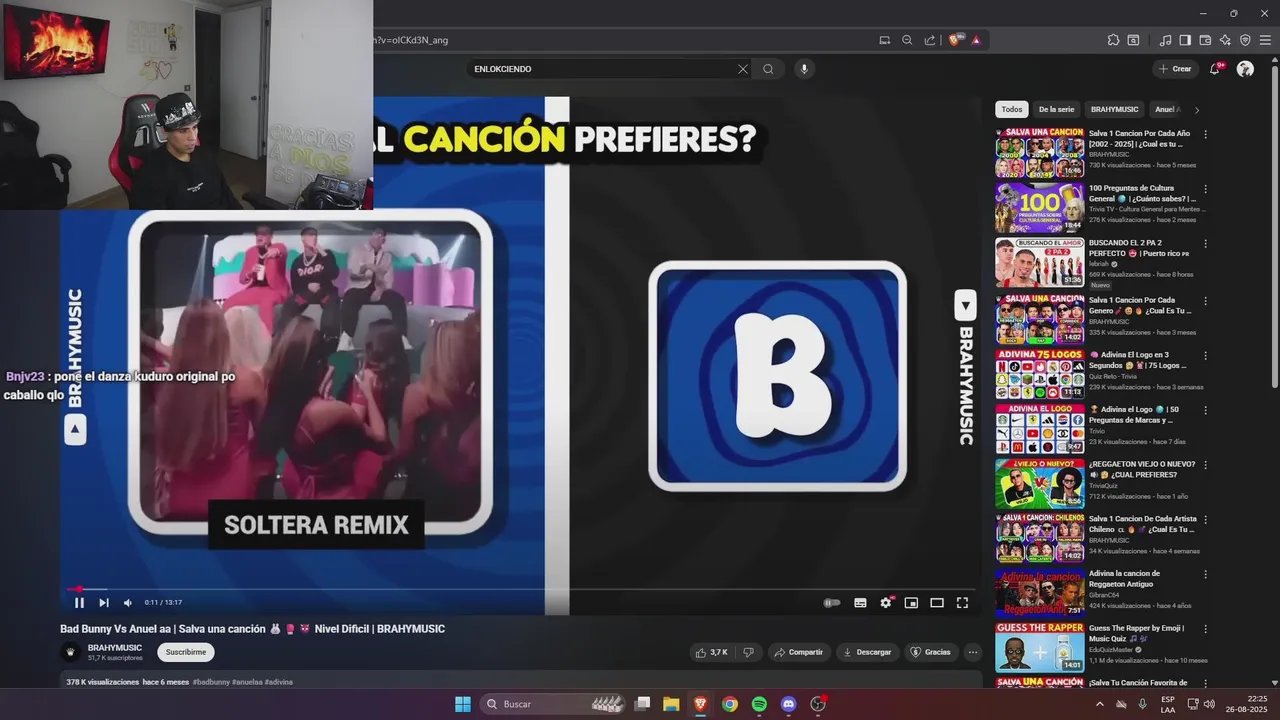
Task: Open options for BUSCANDO EL 2 PA 2
Action: pyautogui.click(x=1205, y=244)
